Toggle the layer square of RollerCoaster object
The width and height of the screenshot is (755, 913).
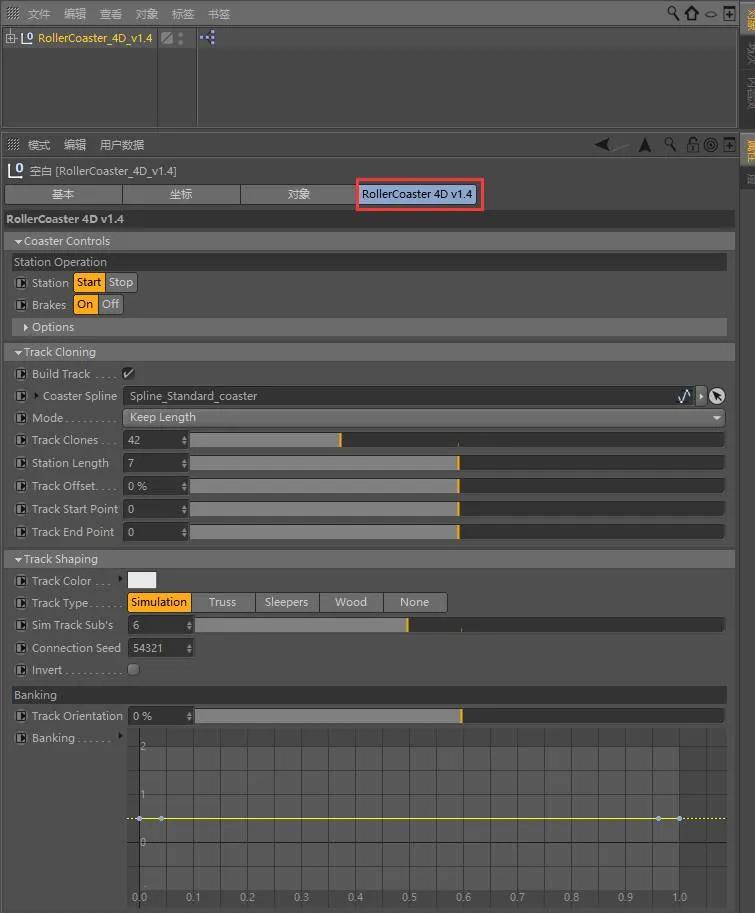click(167, 38)
